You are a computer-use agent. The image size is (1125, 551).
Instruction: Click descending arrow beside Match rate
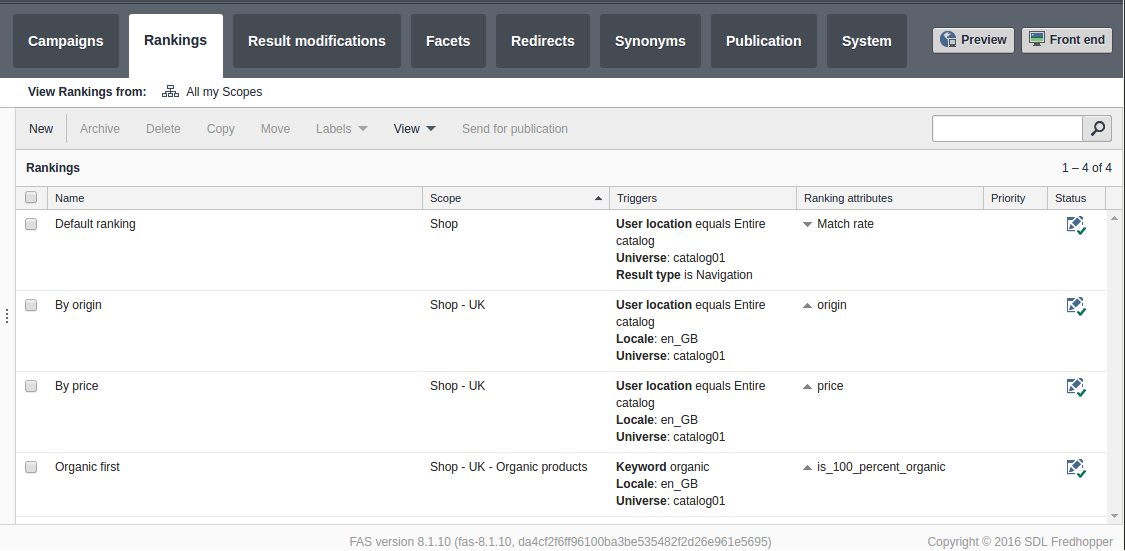point(807,225)
